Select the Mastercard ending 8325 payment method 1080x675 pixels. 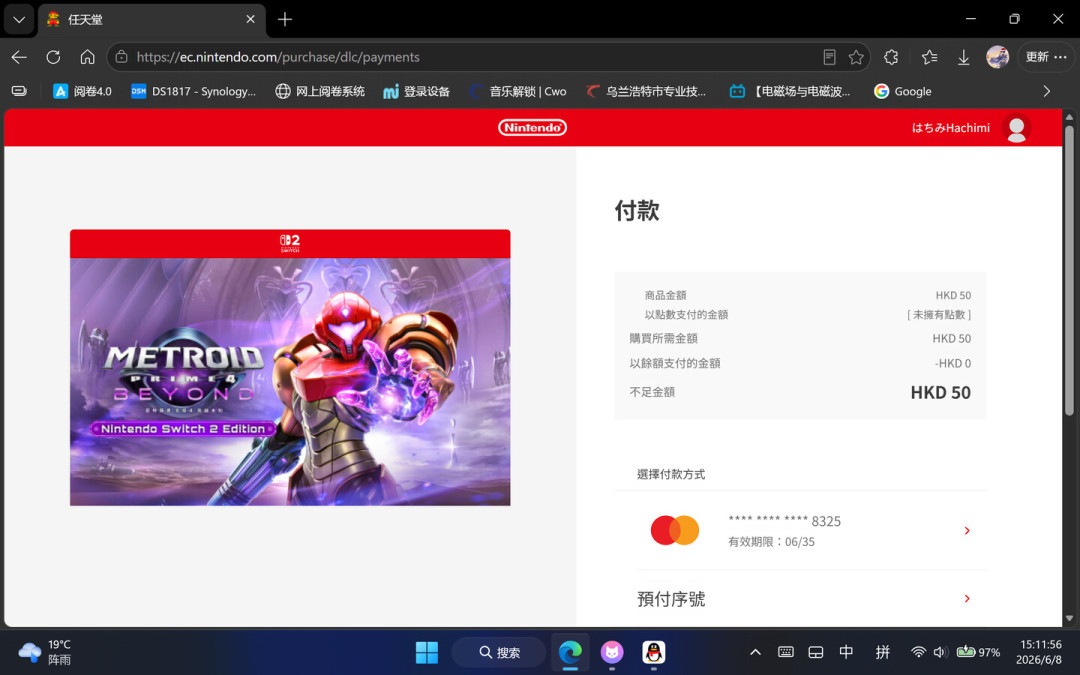pyautogui.click(x=800, y=530)
